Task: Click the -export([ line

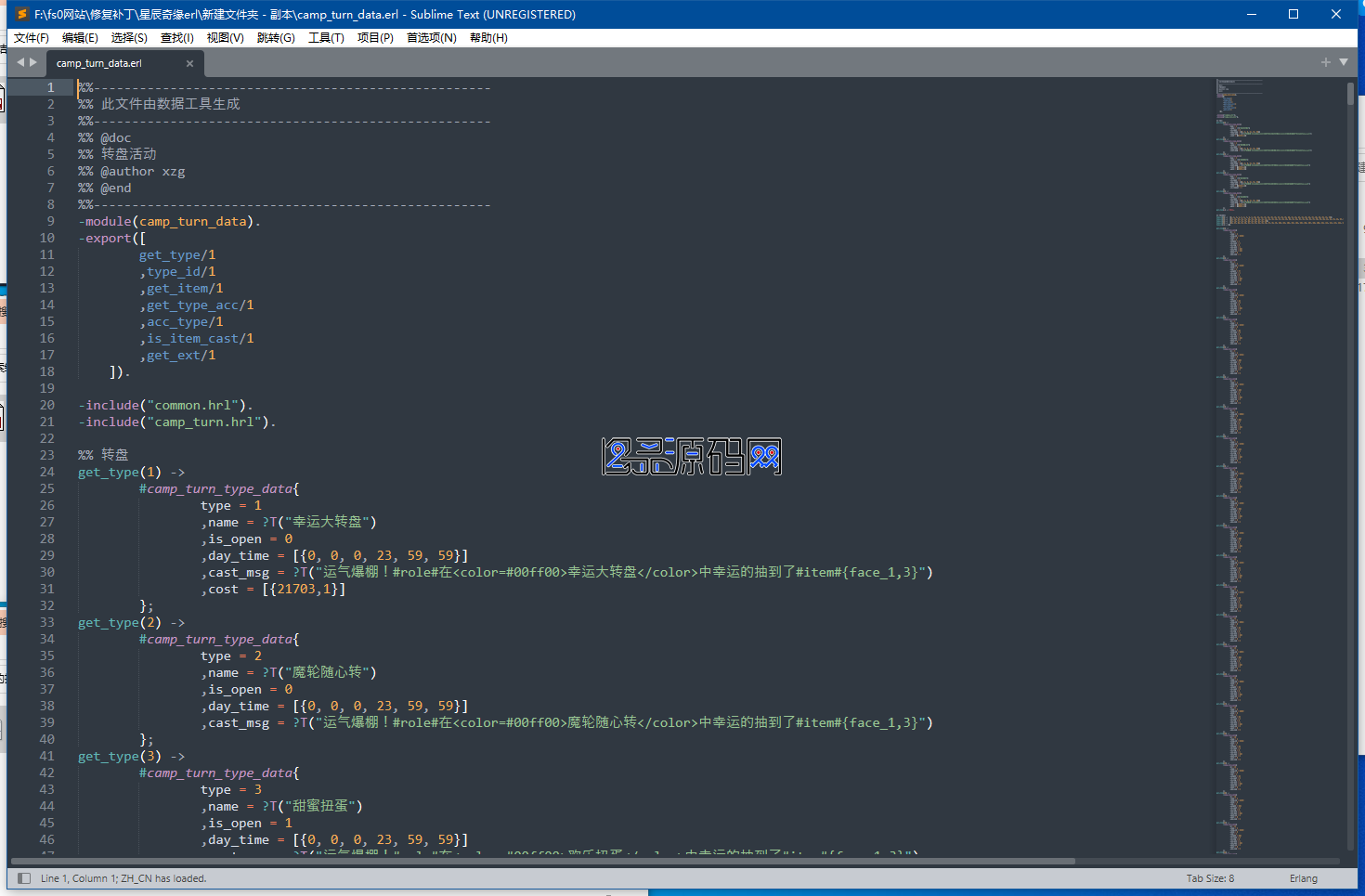Action: coord(112,238)
